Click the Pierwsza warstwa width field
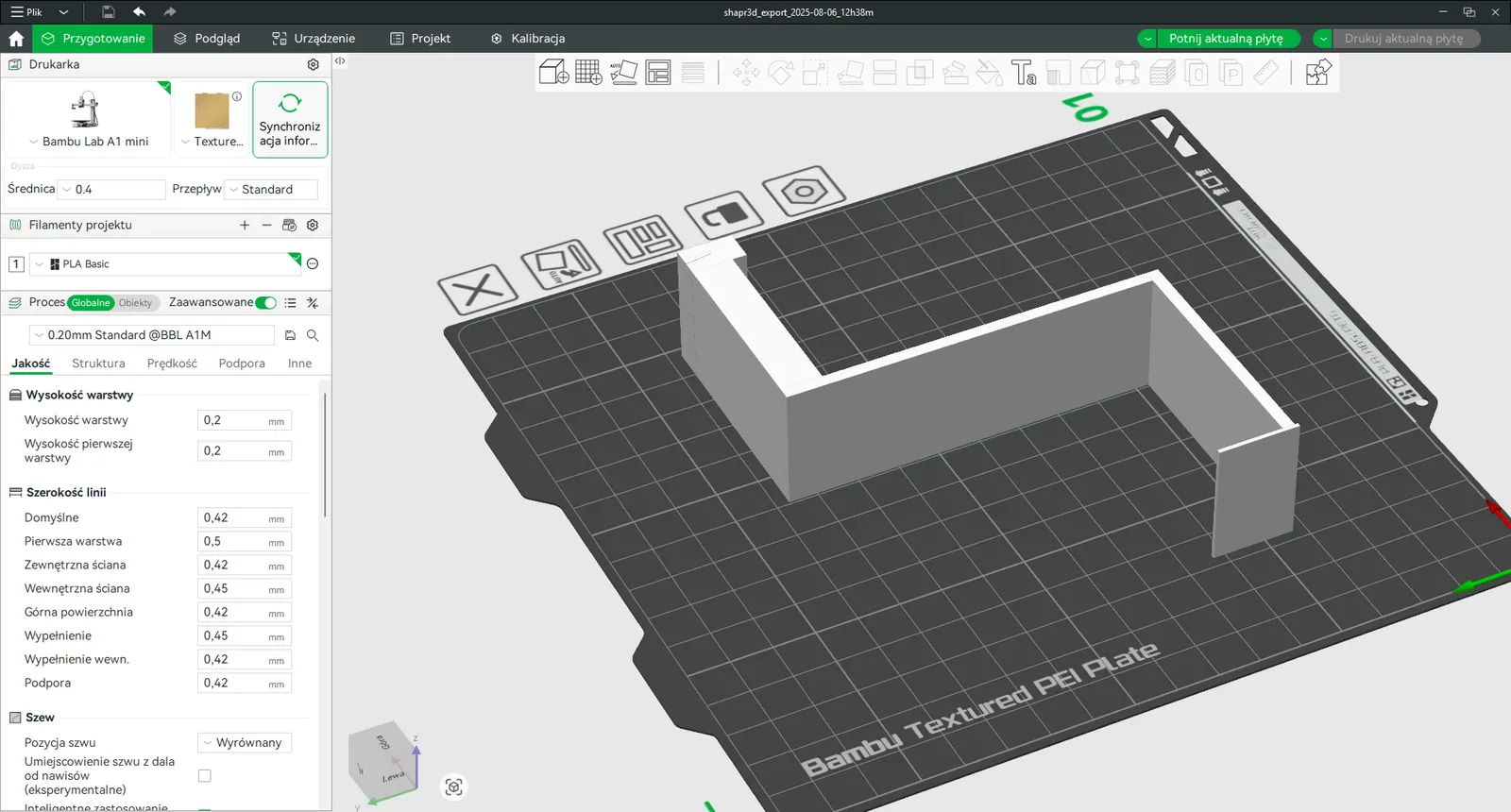Viewport: 1511px width, 812px height. tap(245, 542)
